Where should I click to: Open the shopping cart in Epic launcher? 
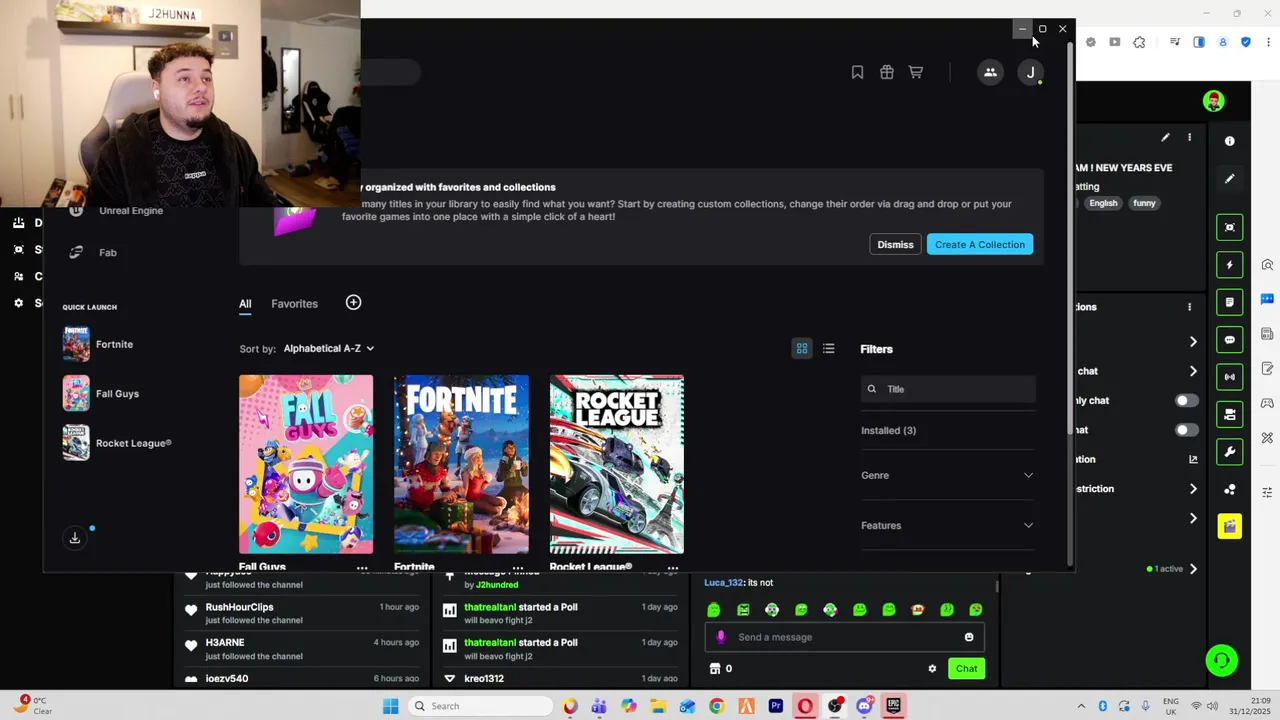coord(915,72)
